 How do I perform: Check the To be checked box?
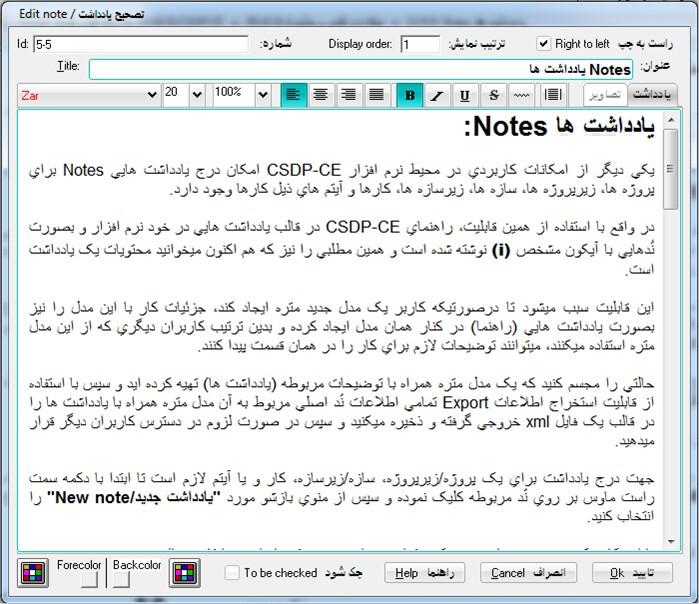232,572
